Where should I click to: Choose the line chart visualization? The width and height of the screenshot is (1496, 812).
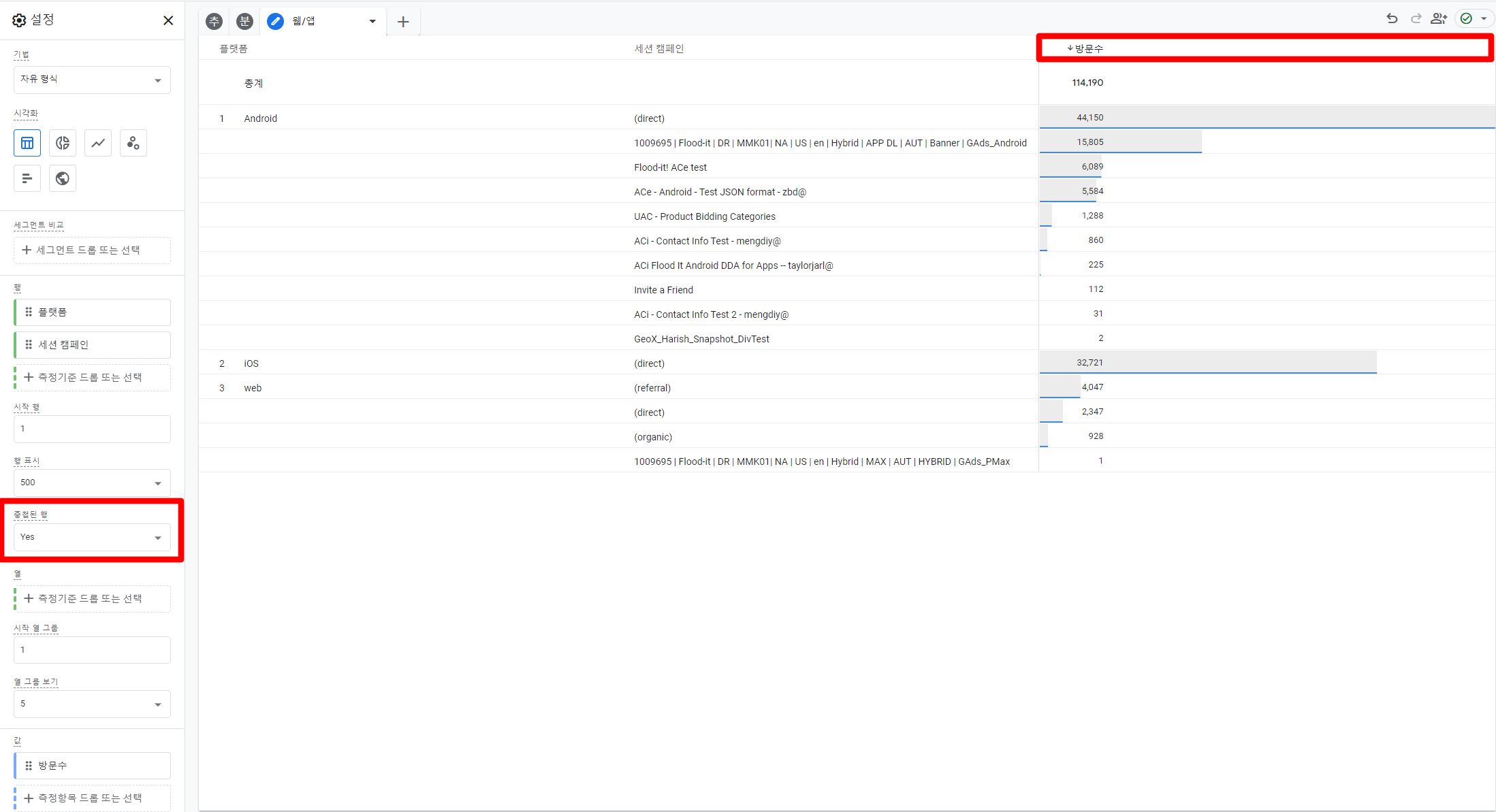pos(98,143)
